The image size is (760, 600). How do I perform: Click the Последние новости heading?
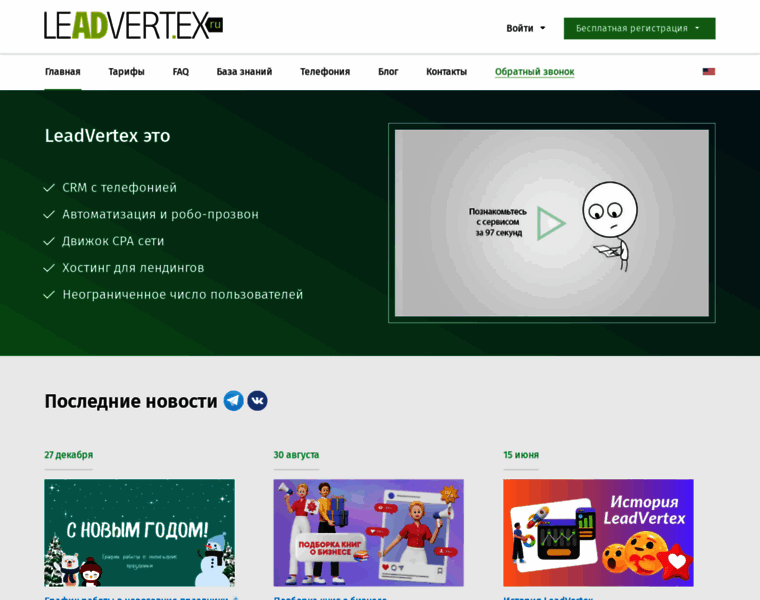click(x=131, y=401)
